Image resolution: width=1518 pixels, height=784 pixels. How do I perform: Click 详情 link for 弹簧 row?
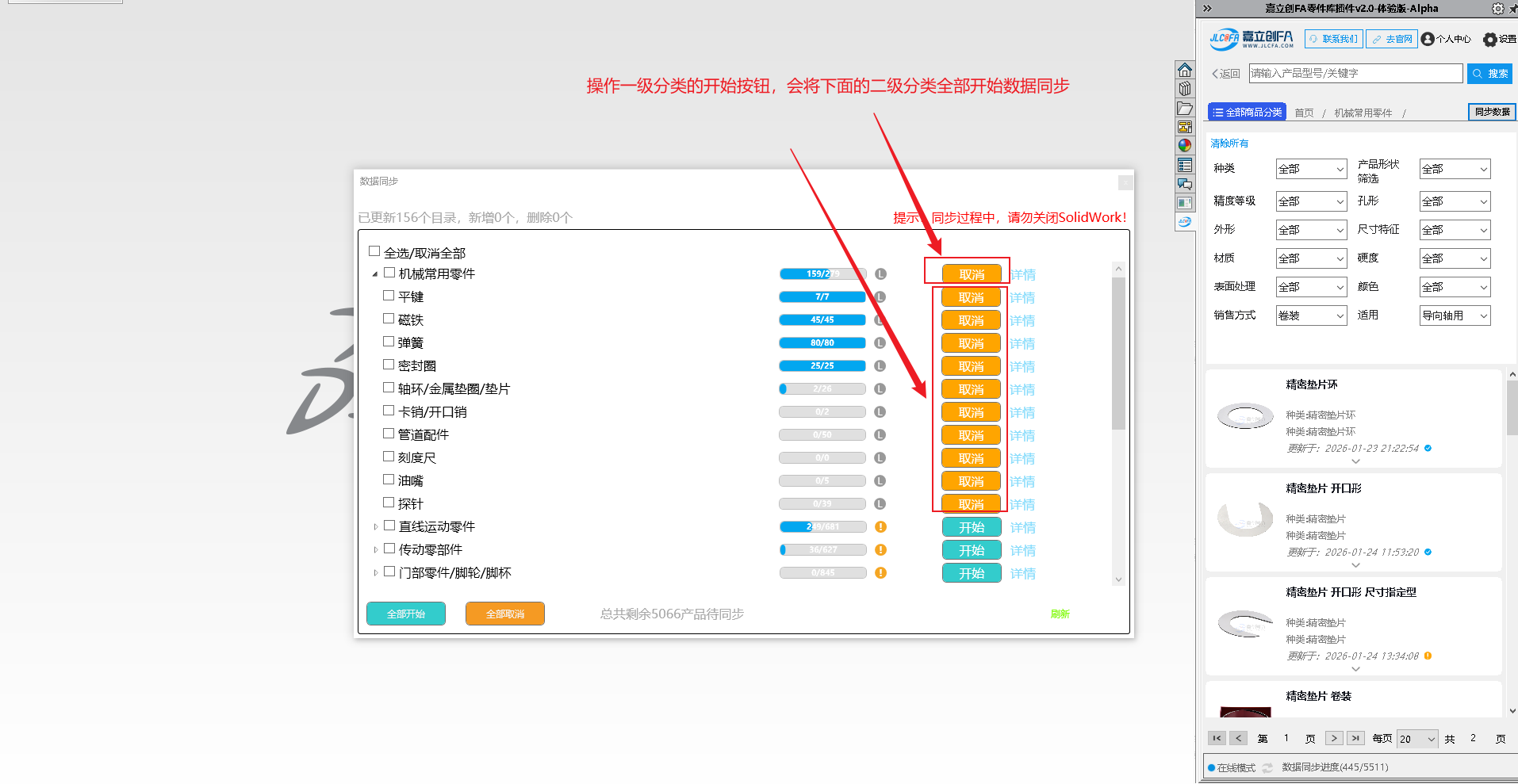click(x=1022, y=344)
